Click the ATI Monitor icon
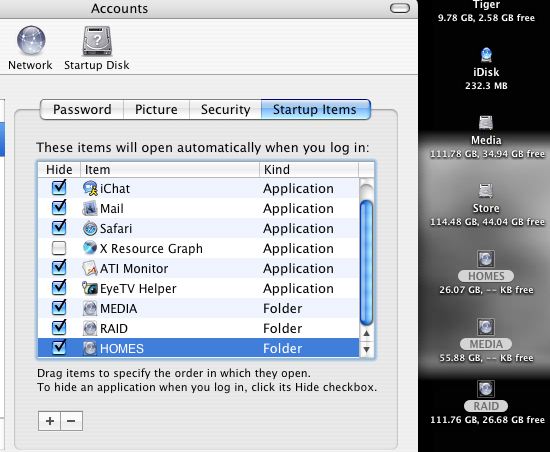Screen dimensions: 550x452 point(90,268)
